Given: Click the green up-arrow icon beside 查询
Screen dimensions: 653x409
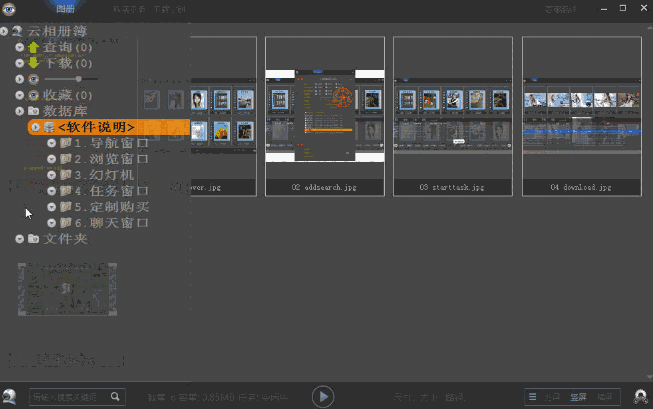Looking at the screenshot, I should (33, 47).
